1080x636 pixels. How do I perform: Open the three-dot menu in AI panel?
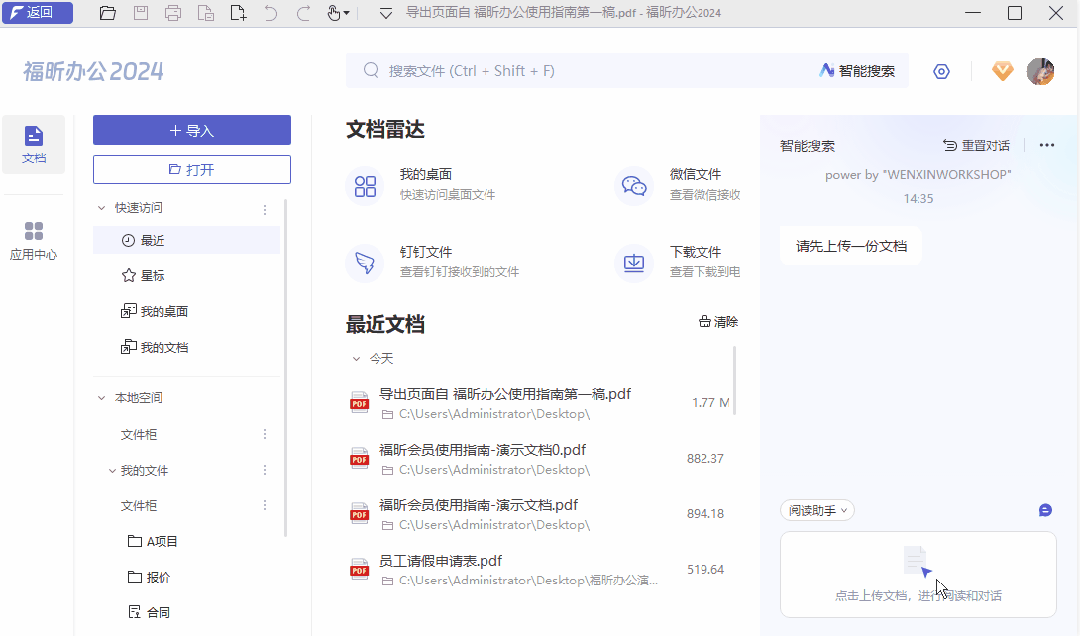(1046, 144)
